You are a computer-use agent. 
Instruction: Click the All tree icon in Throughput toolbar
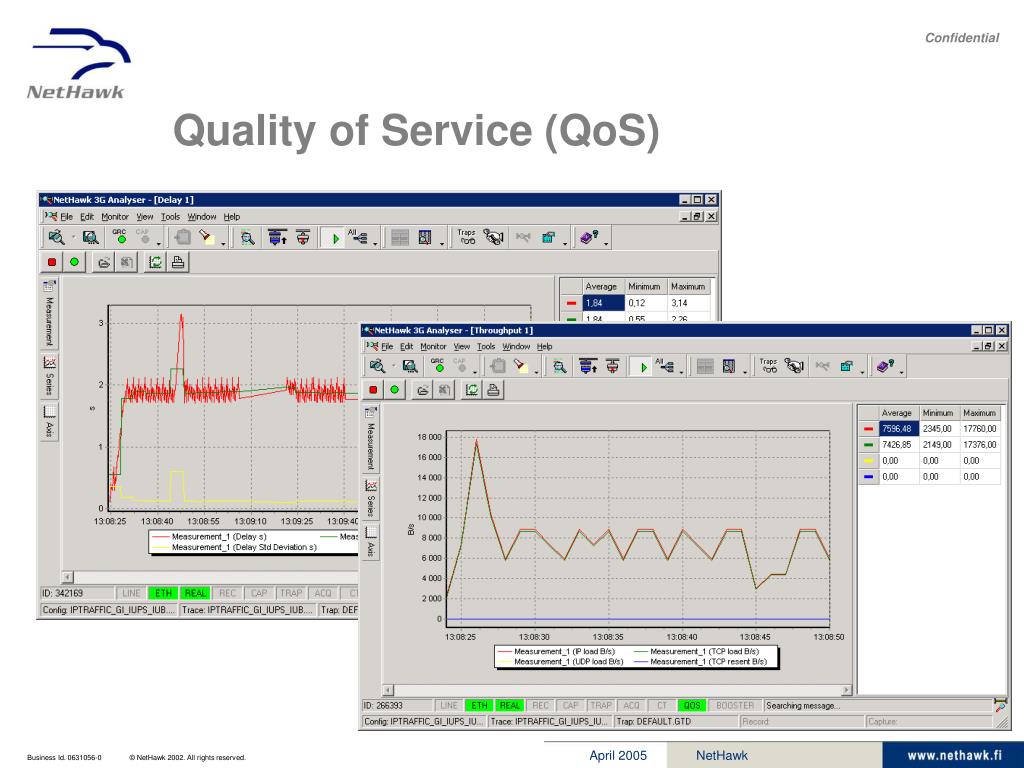[x=665, y=366]
